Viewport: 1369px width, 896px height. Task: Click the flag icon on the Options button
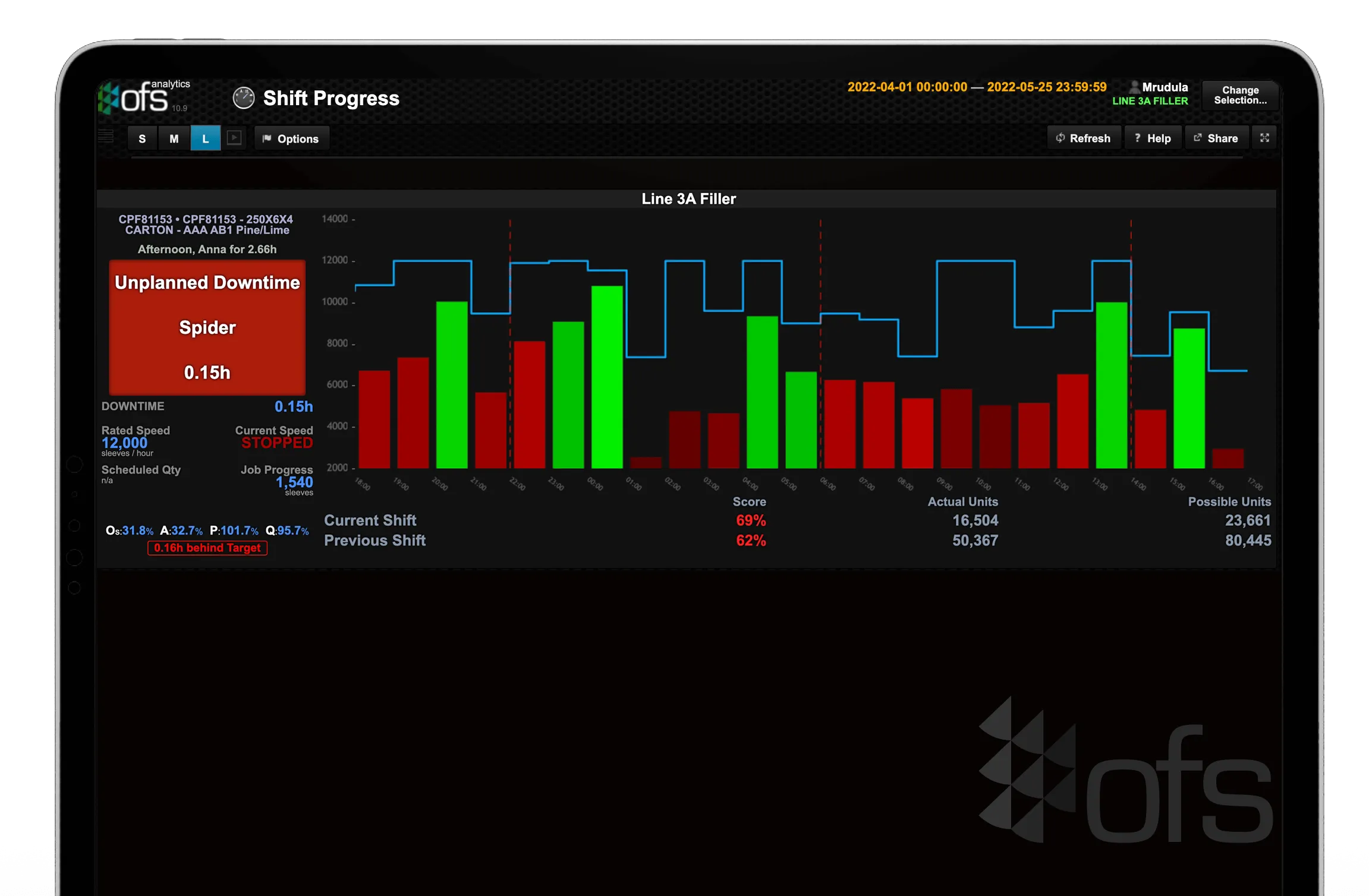[x=267, y=138]
